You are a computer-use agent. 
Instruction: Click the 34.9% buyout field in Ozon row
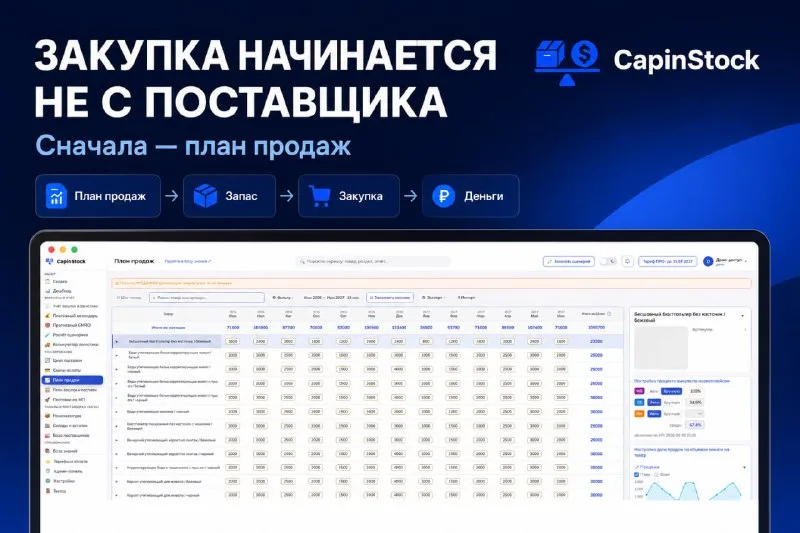click(x=695, y=402)
